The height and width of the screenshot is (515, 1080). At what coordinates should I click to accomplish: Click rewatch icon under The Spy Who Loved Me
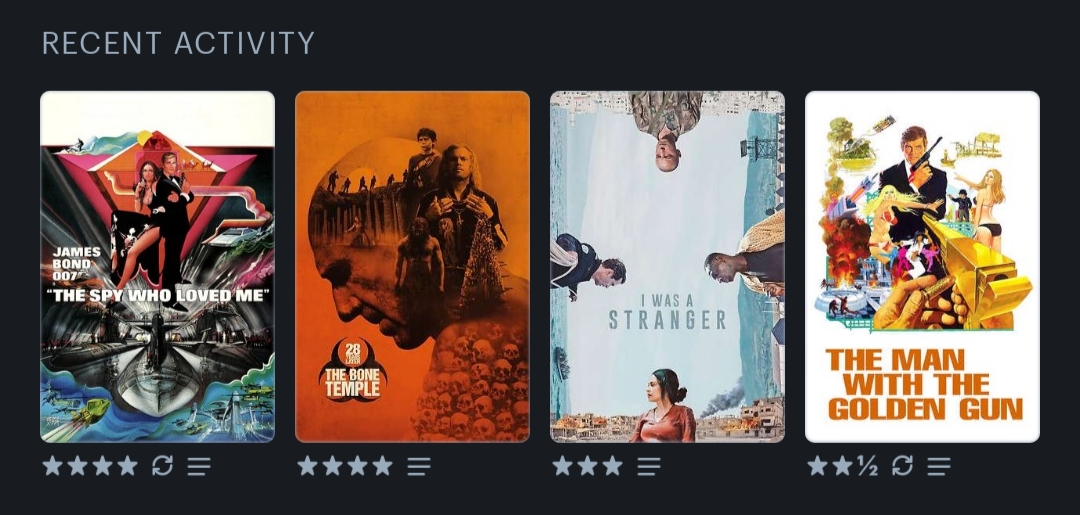click(x=163, y=466)
